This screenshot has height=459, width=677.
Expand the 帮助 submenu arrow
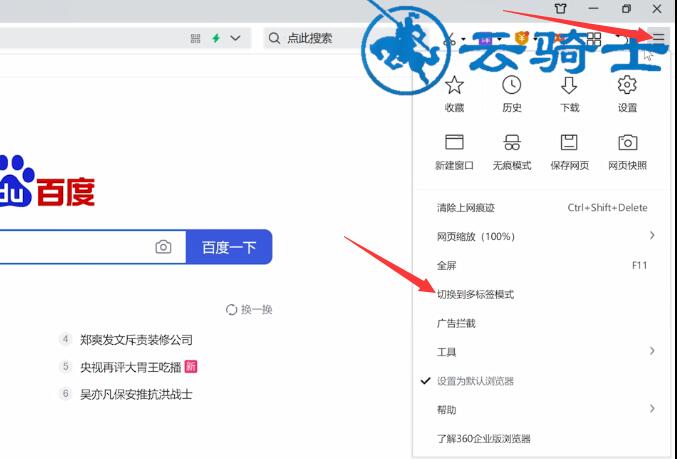[652, 408]
